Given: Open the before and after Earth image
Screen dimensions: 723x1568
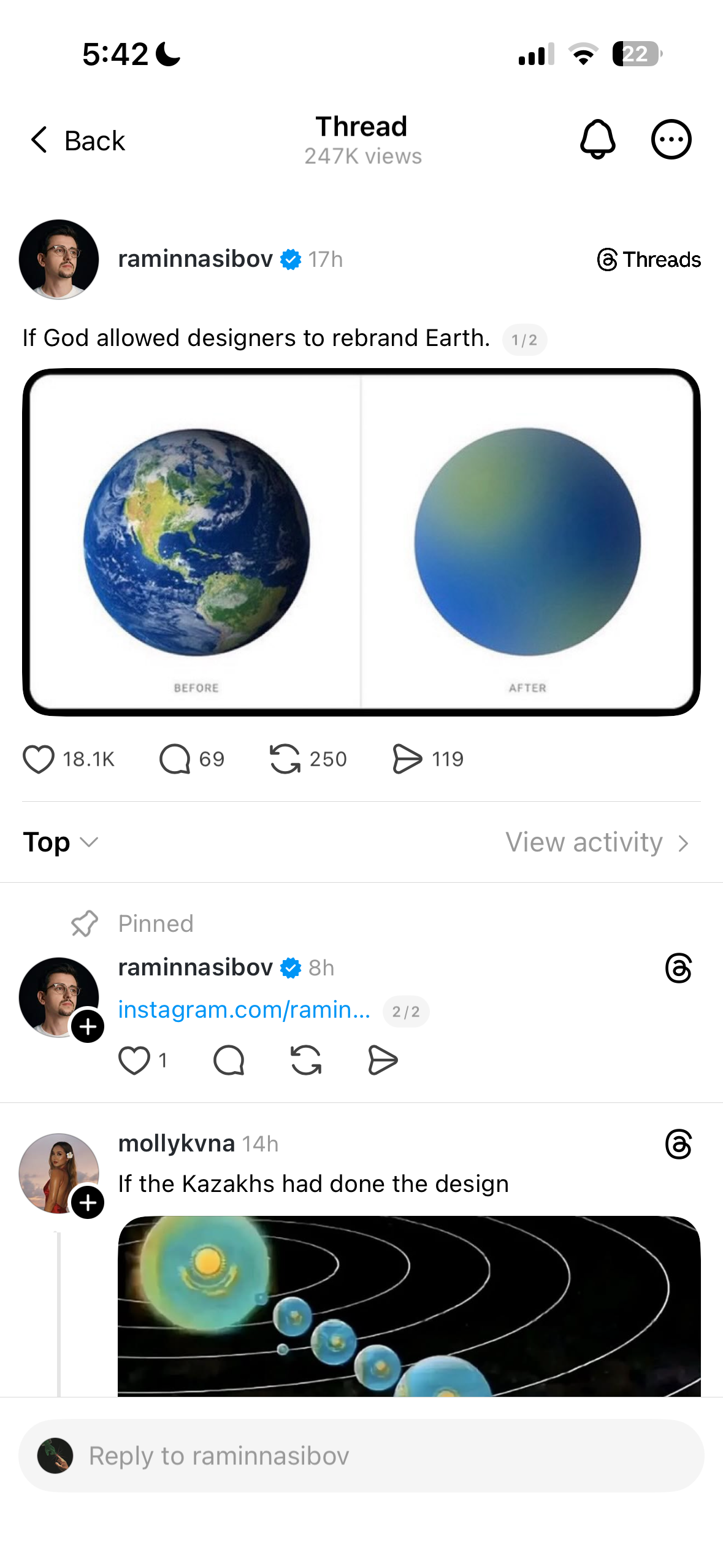Looking at the screenshot, I should pyautogui.click(x=361, y=542).
